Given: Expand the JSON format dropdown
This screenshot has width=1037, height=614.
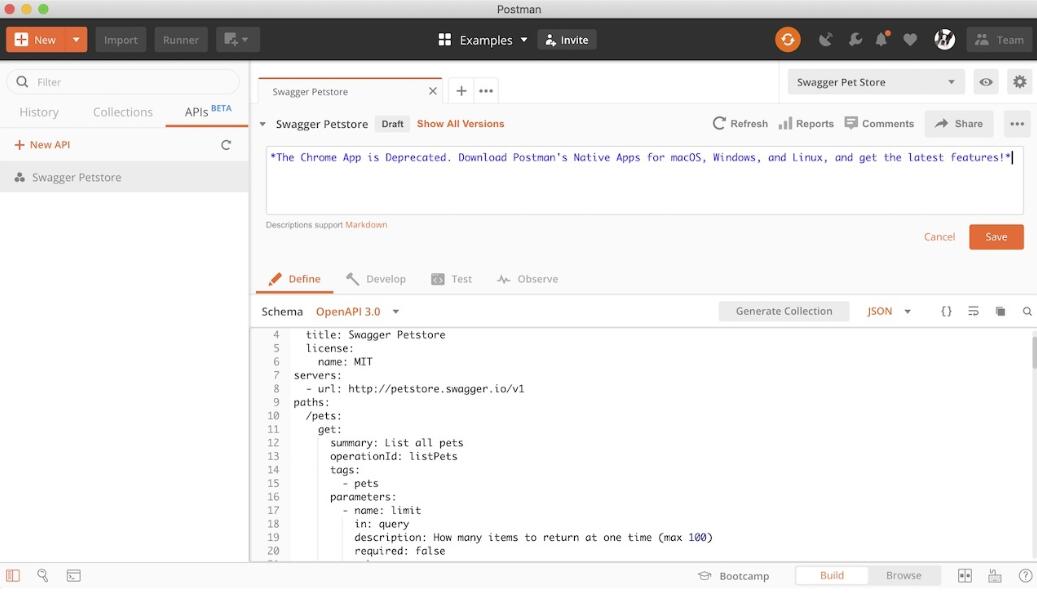Looking at the screenshot, I should 889,312.
